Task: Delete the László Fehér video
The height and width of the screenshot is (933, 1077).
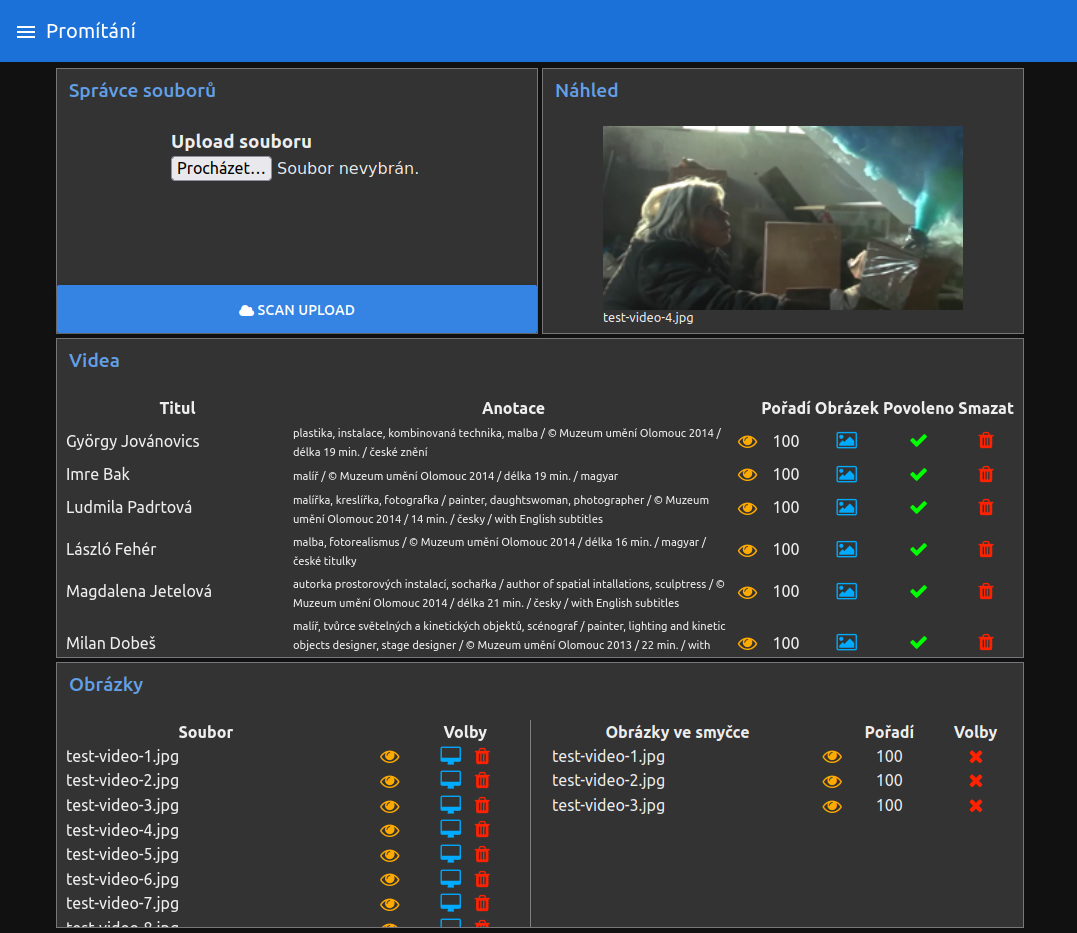Action: click(x=985, y=549)
